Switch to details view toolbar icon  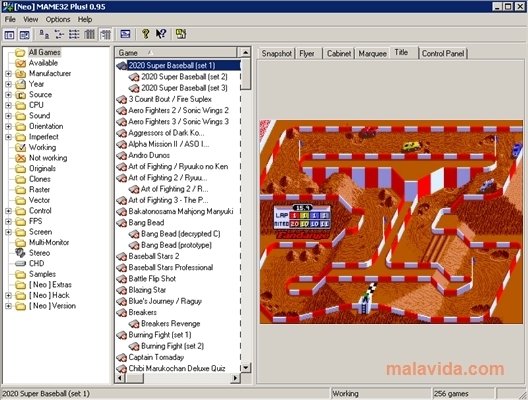tap(89, 34)
